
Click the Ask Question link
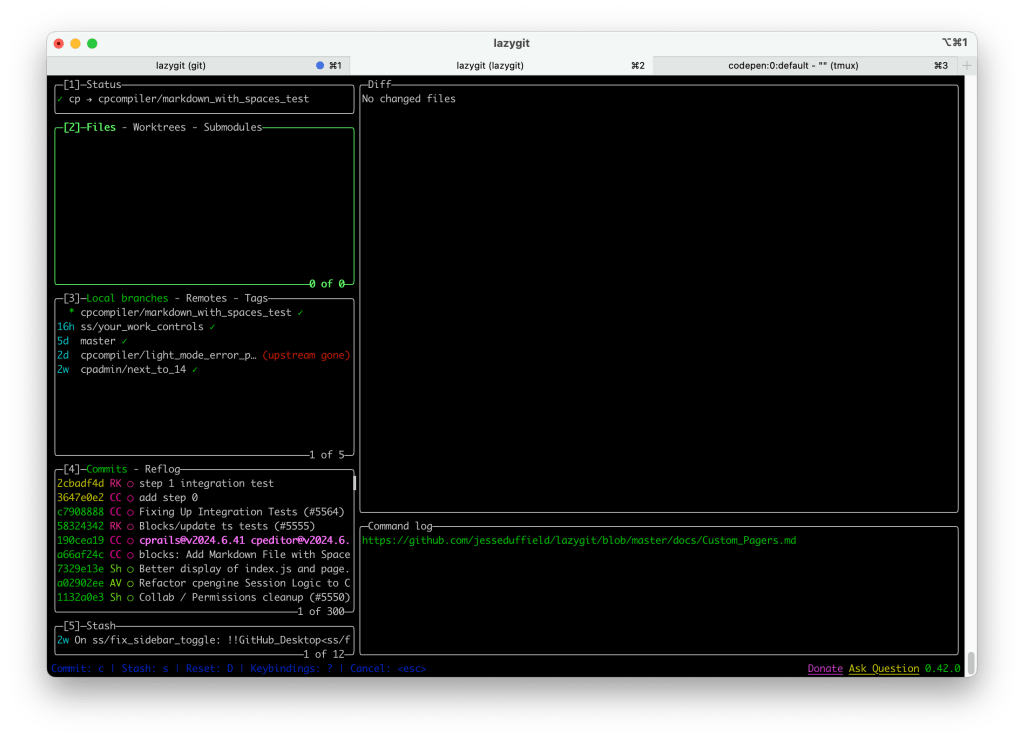tap(884, 668)
